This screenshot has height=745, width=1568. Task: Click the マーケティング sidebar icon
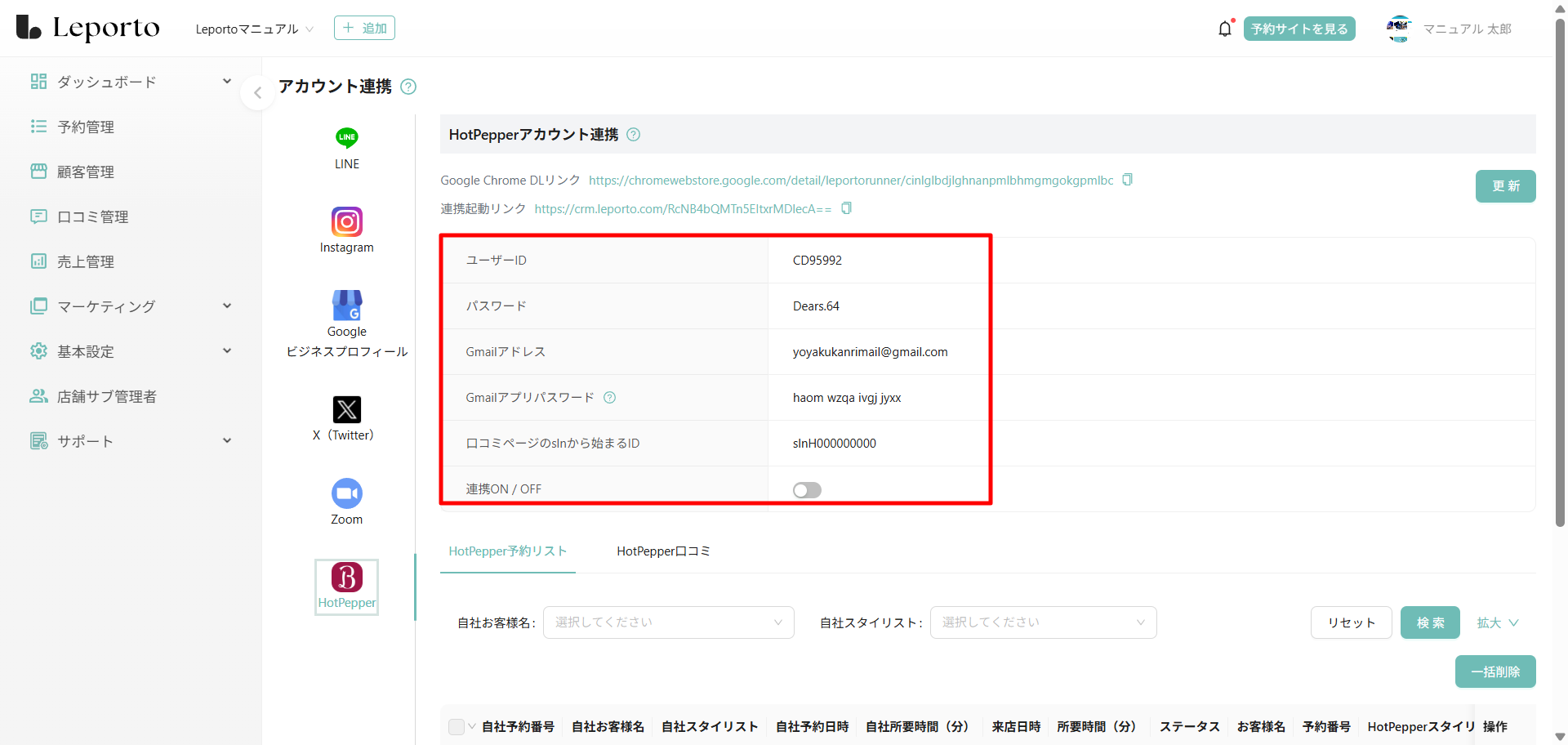pos(38,306)
